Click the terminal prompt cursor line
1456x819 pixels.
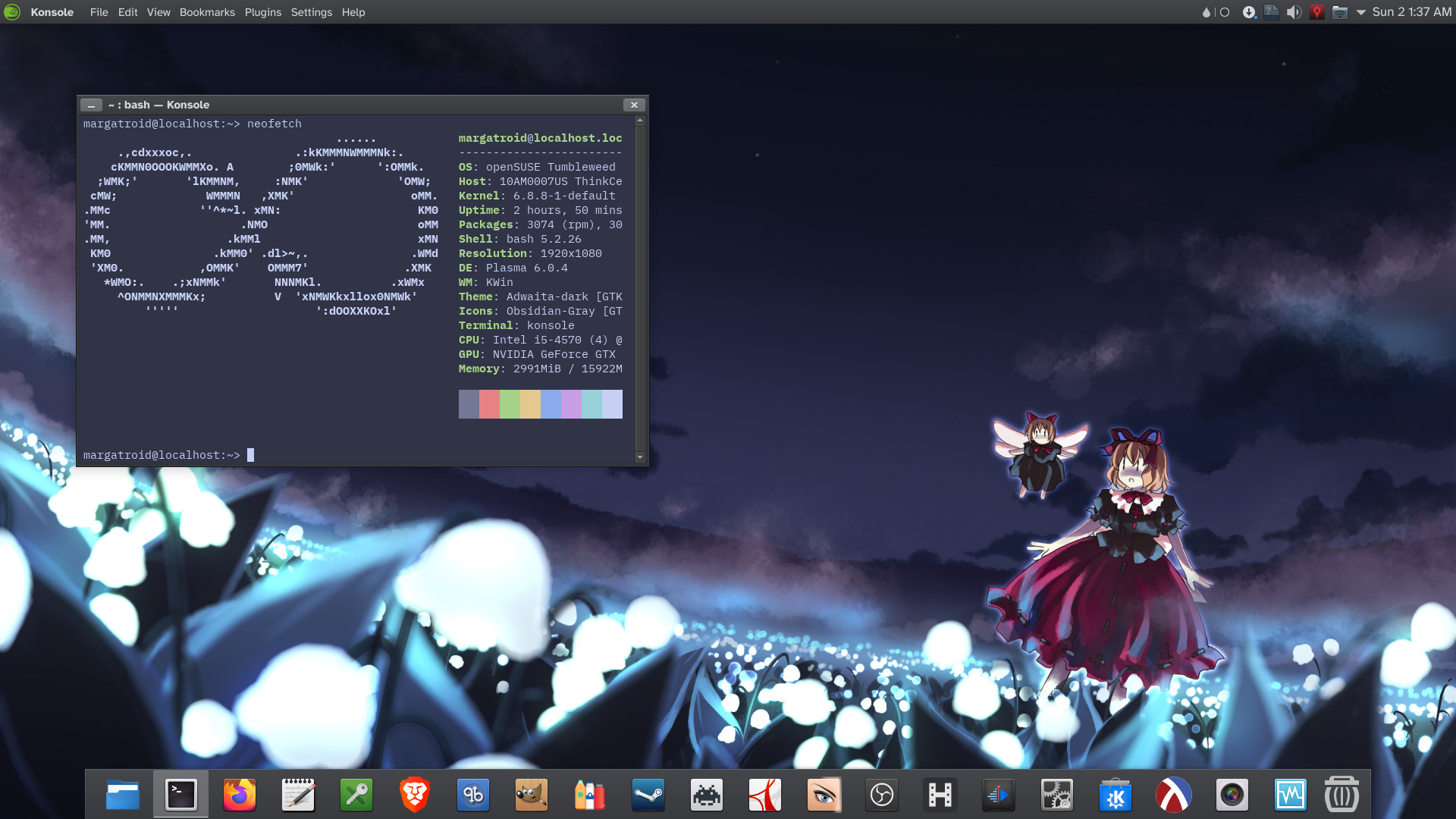[168, 455]
